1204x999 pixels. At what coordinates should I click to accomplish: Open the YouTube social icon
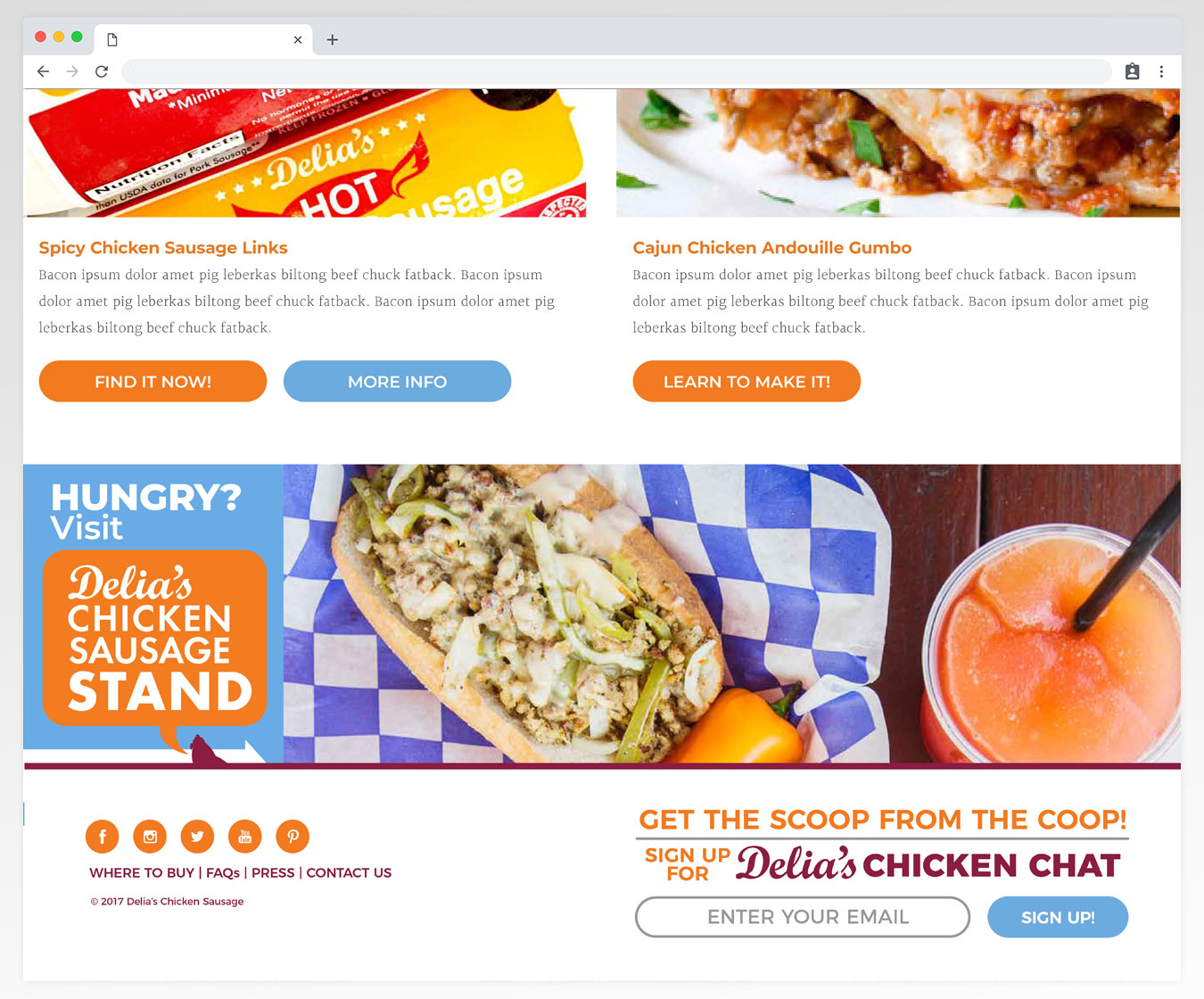click(245, 837)
